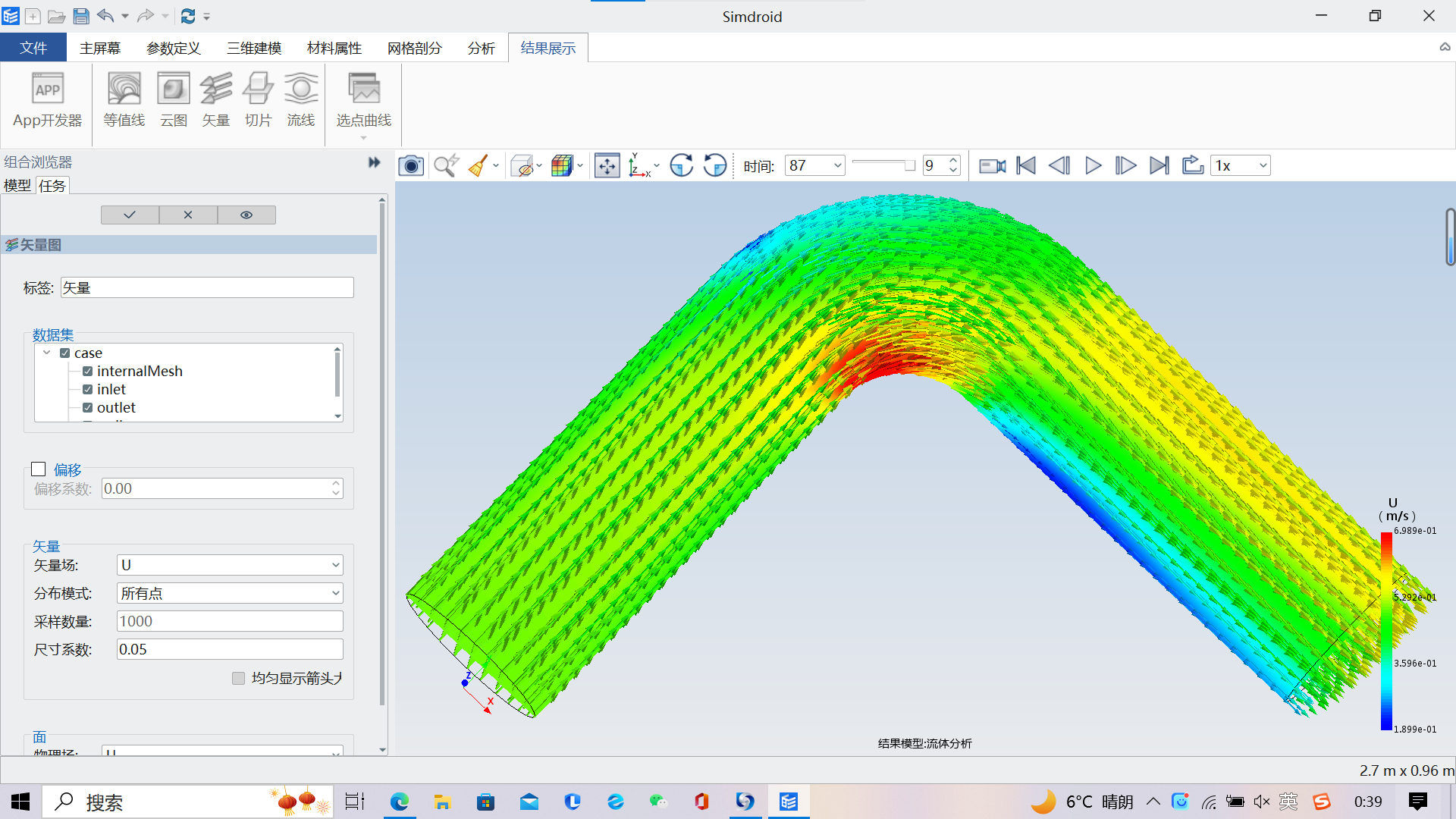Collapse the 组合浏览器 panel arrows
Image resolution: width=1456 pixels, height=819 pixels.
click(374, 162)
